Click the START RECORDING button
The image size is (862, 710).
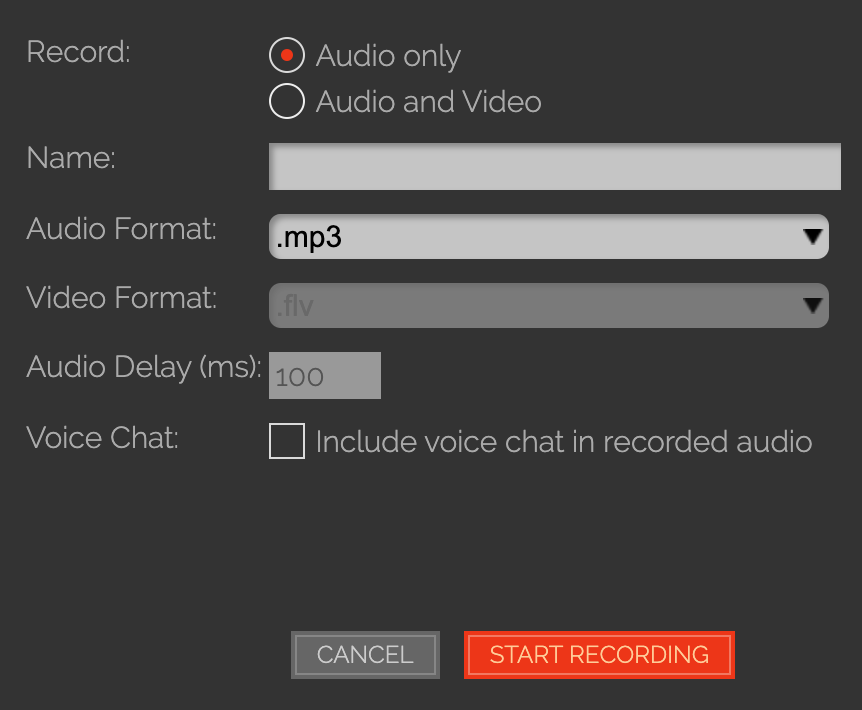(x=599, y=655)
